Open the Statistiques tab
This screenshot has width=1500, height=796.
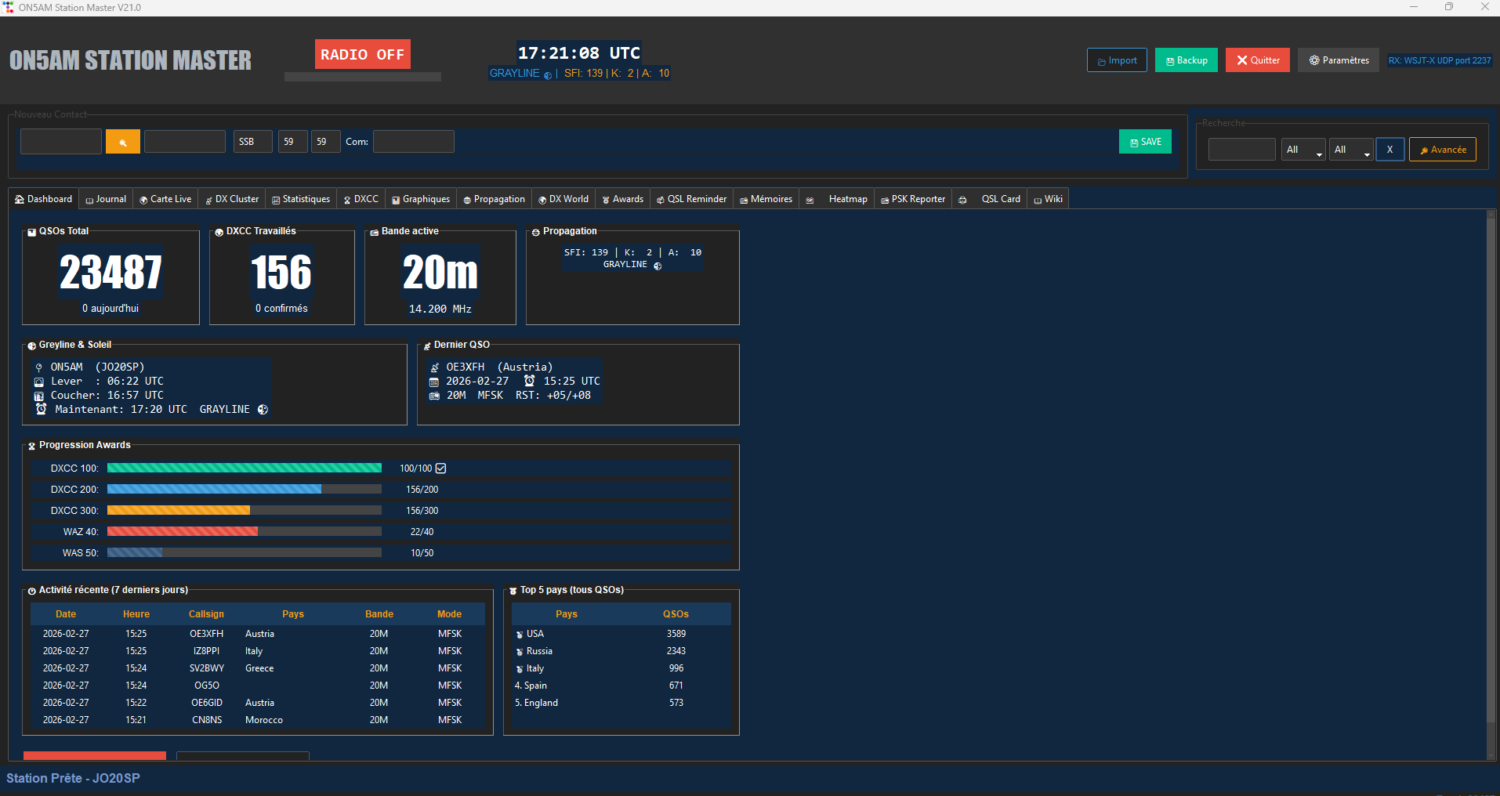click(x=300, y=199)
